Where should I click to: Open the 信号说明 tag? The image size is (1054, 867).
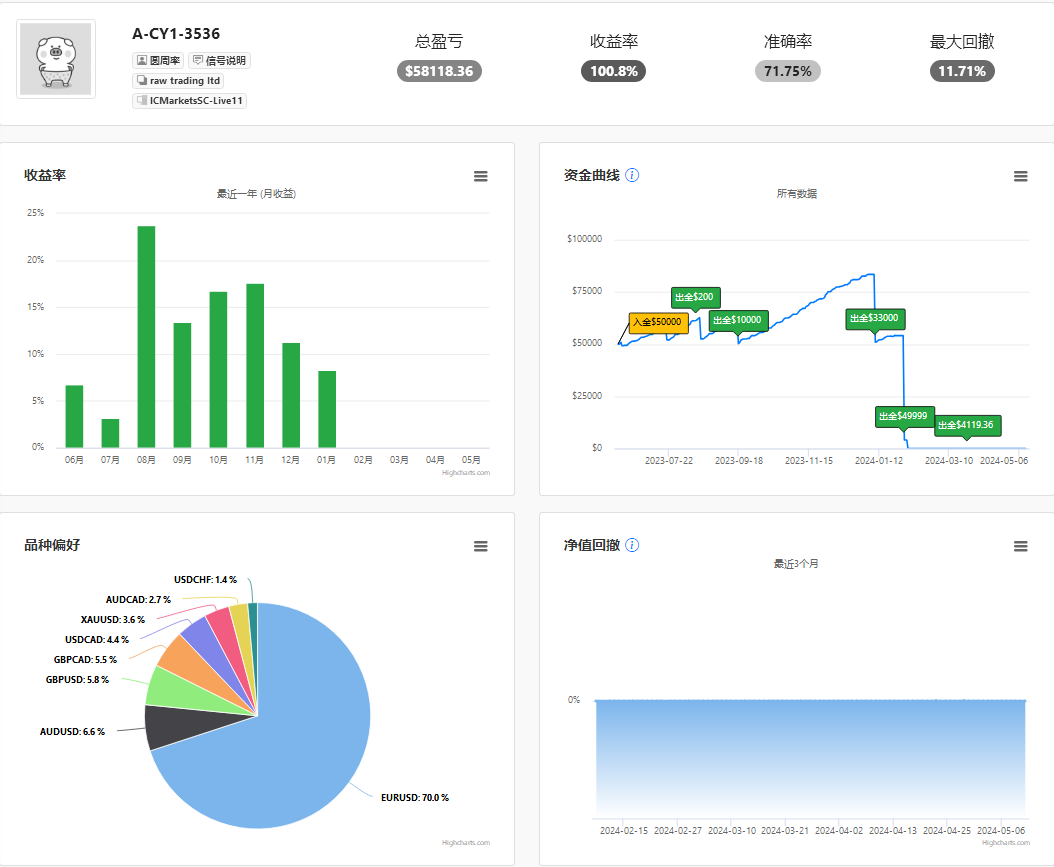pyautogui.click(x=219, y=60)
